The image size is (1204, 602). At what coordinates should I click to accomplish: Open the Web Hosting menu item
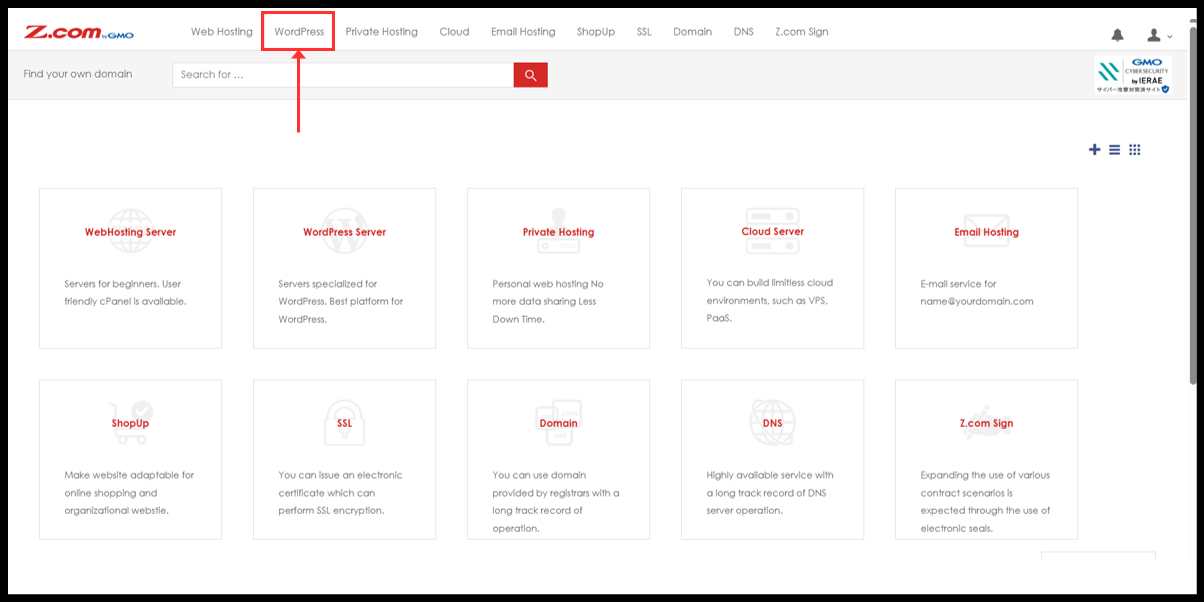click(222, 32)
